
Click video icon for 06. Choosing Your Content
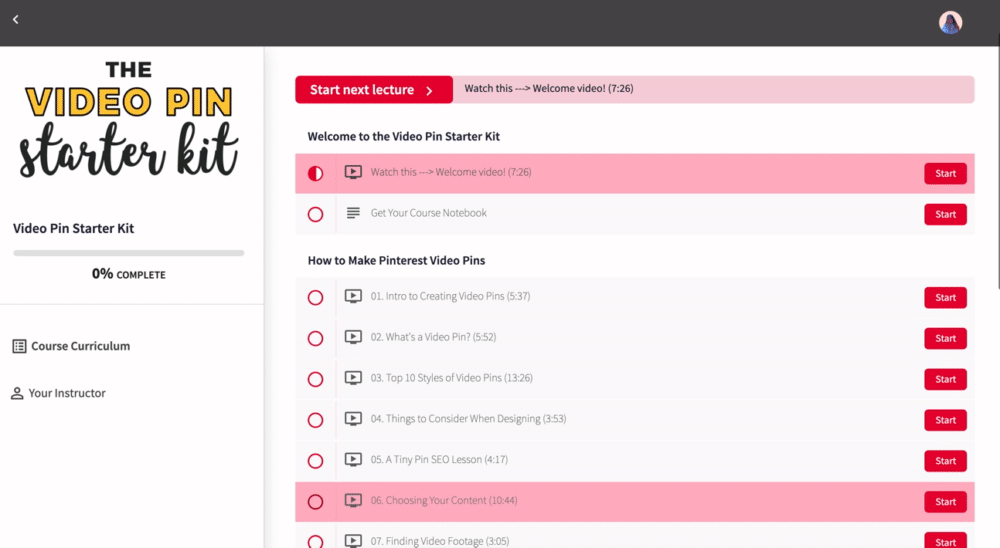pyautogui.click(x=353, y=500)
